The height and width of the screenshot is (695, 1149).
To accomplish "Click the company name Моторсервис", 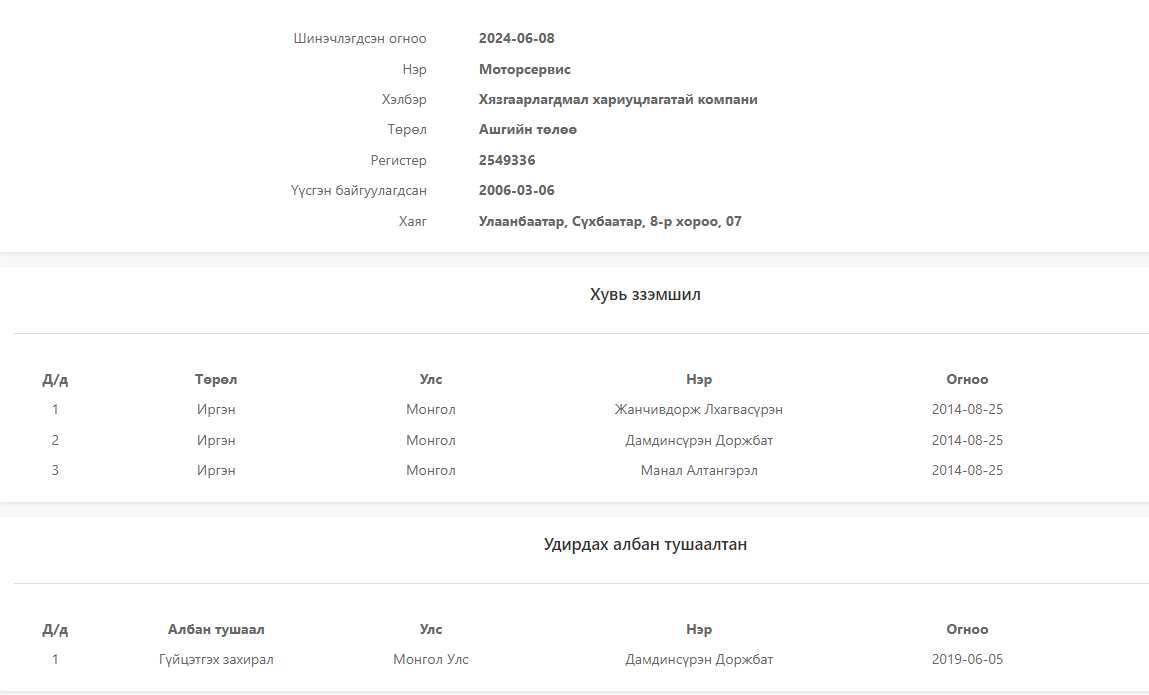I will pos(524,69).
